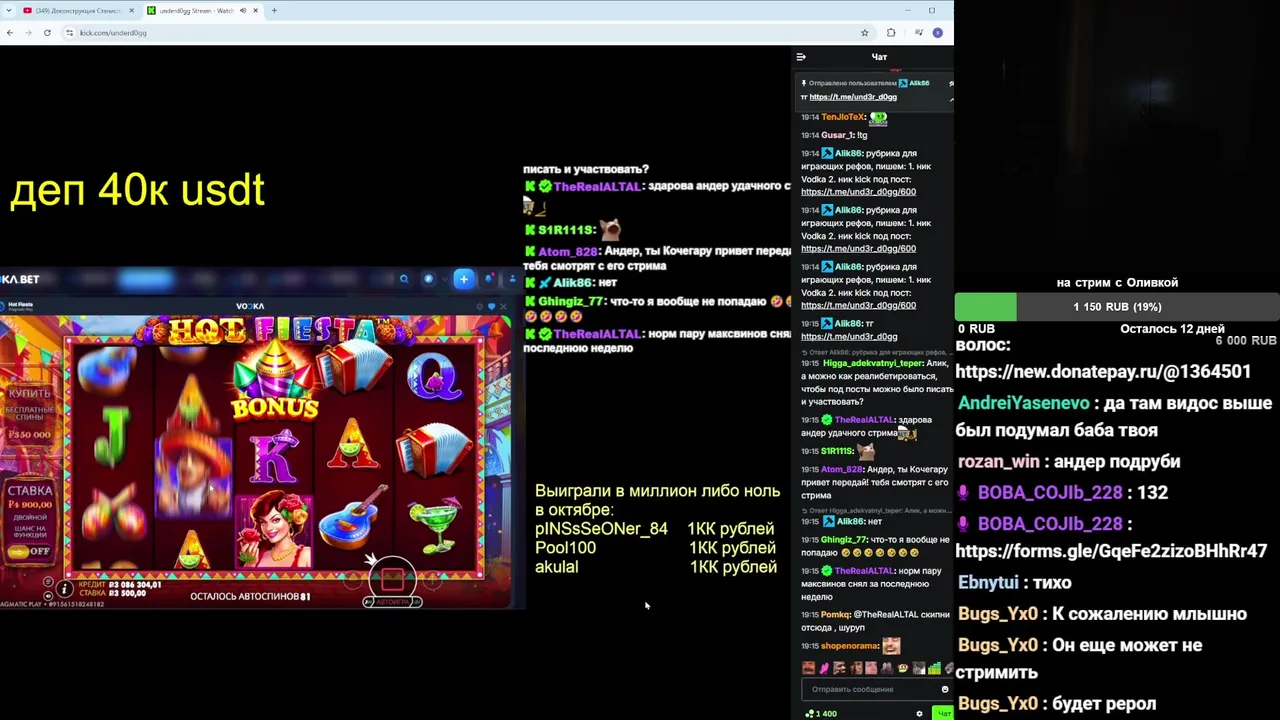The height and width of the screenshot is (720, 1280).
Task: Collapse the chat panel with arrow icon
Action: [x=801, y=57]
